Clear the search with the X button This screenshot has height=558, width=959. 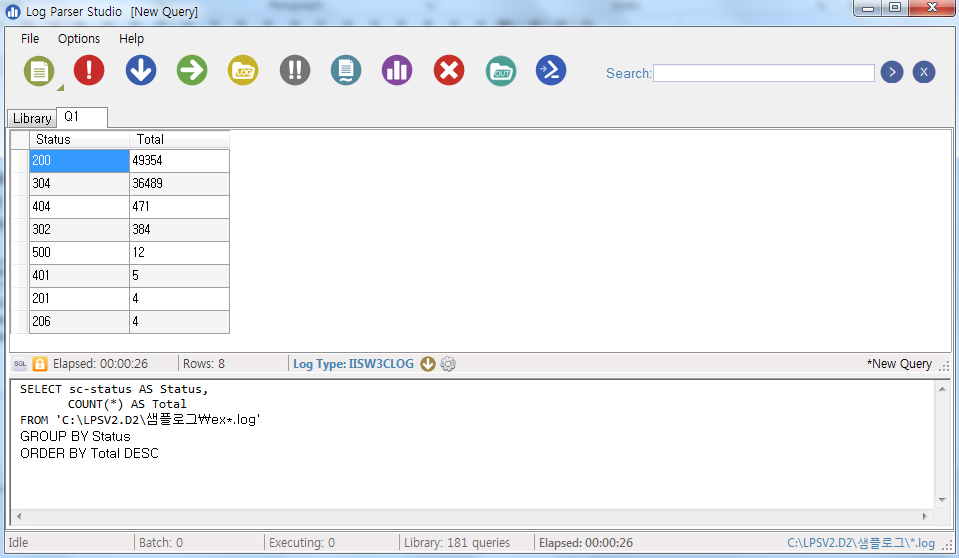[x=924, y=72]
